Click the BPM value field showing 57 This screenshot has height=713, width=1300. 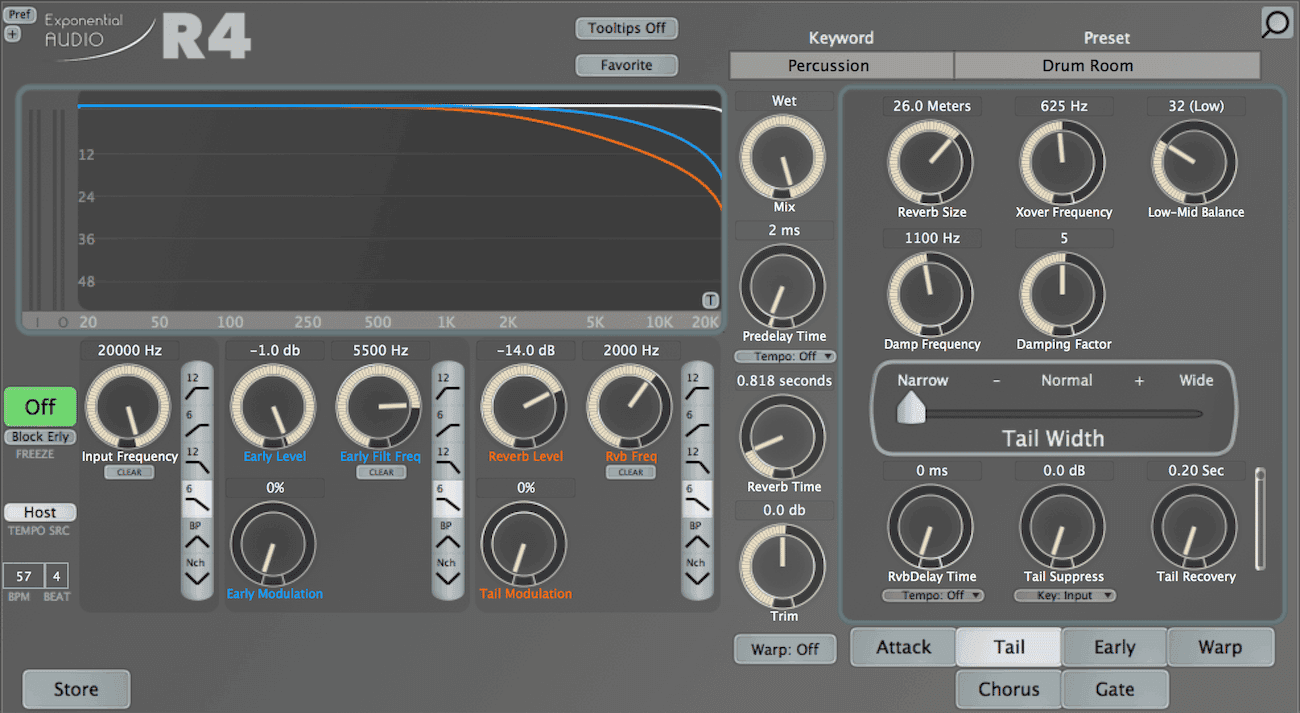(x=23, y=576)
